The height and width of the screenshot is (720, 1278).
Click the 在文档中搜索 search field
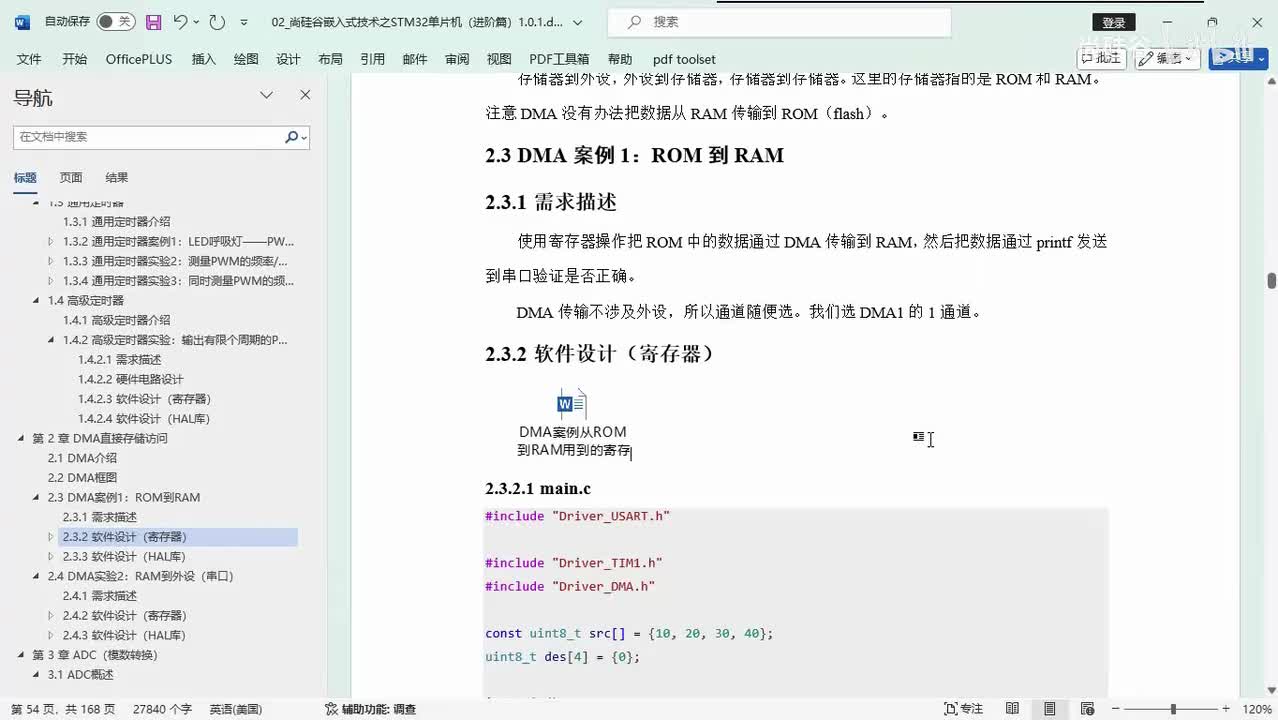point(148,137)
